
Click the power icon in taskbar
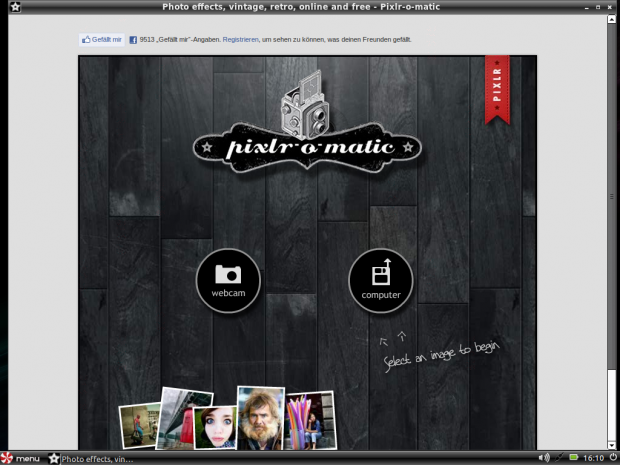pyautogui.click(x=611, y=458)
